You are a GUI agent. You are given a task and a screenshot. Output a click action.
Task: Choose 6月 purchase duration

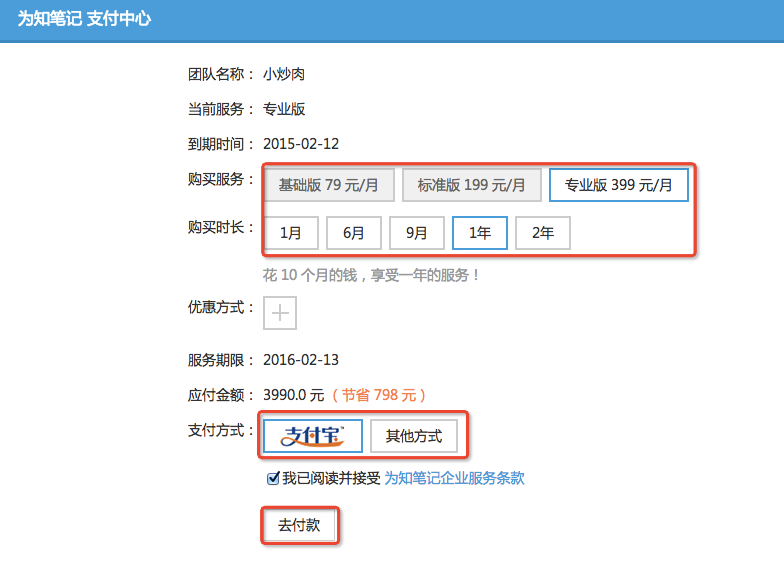pyautogui.click(x=354, y=233)
